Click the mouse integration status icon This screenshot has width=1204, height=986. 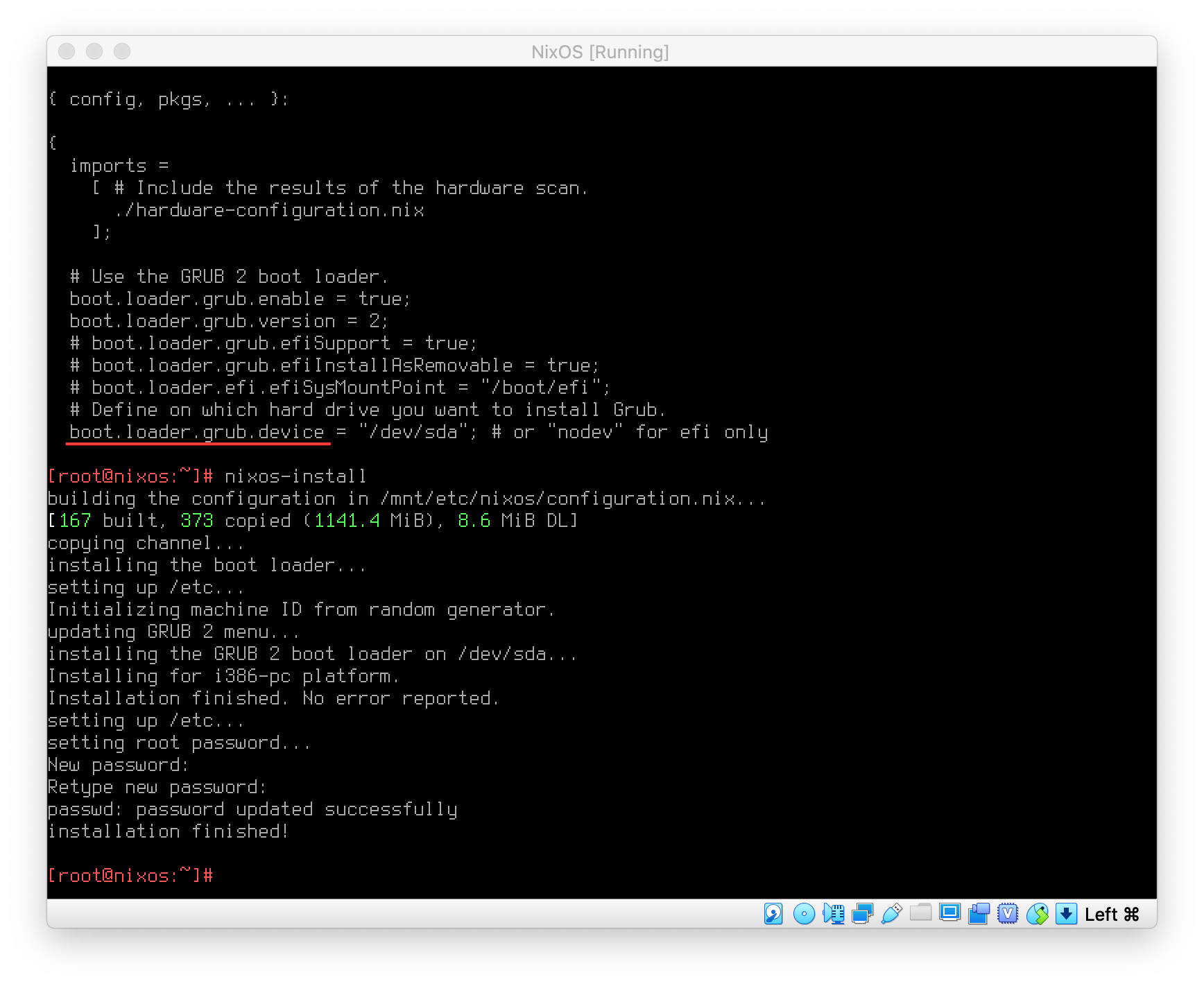(x=1038, y=914)
